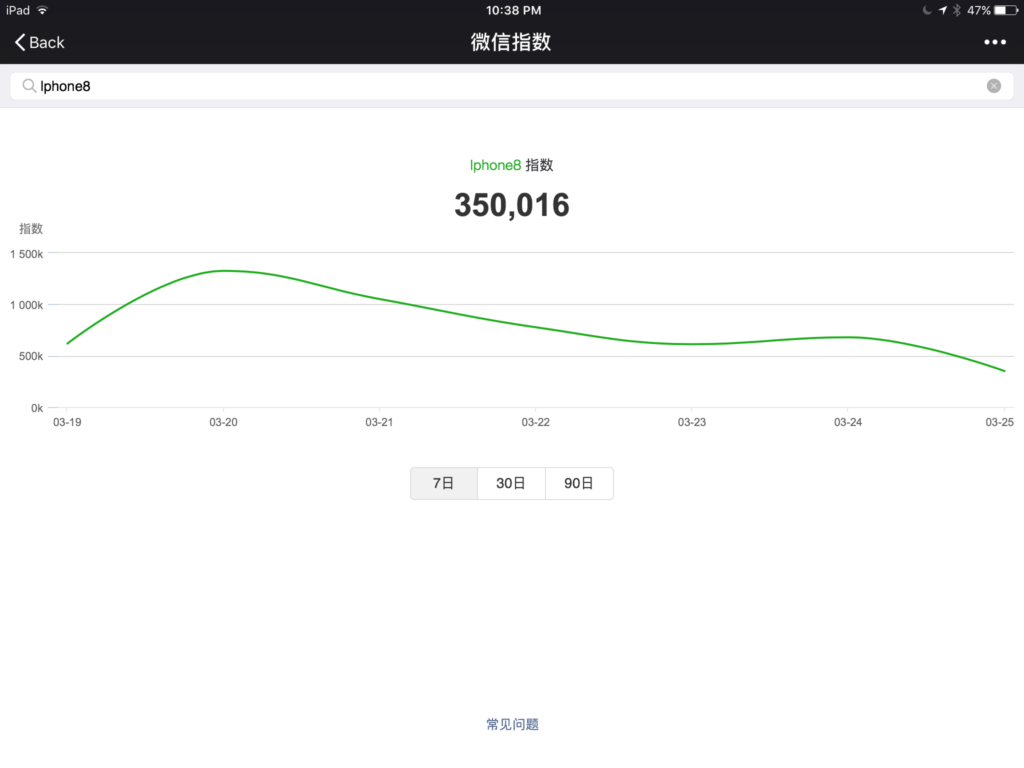Click the 500k axis label
The width and height of the screenshot is (1024, 768).
click(31, 356)
